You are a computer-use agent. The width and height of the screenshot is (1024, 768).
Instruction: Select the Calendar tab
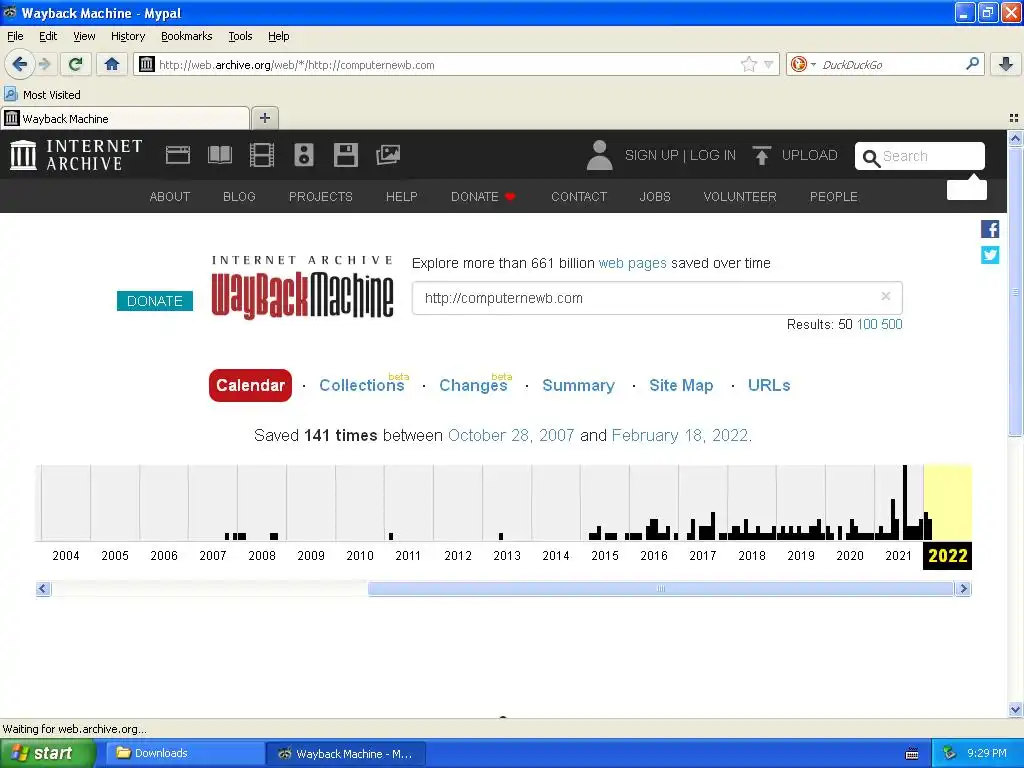[x=250, y=385]
